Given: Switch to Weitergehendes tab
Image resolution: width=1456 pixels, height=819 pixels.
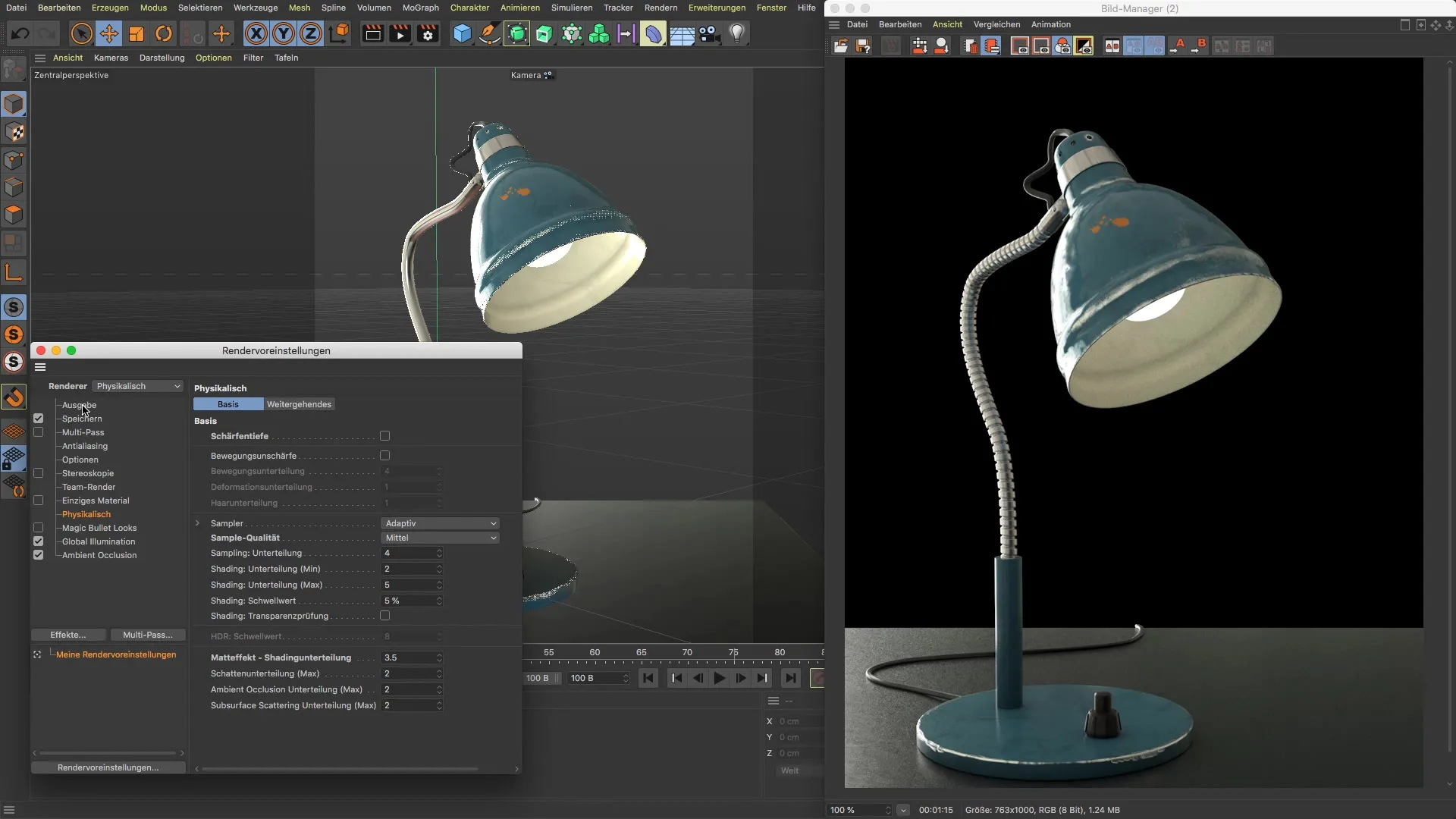Looking at the screenshot, I should coord(299,404).
